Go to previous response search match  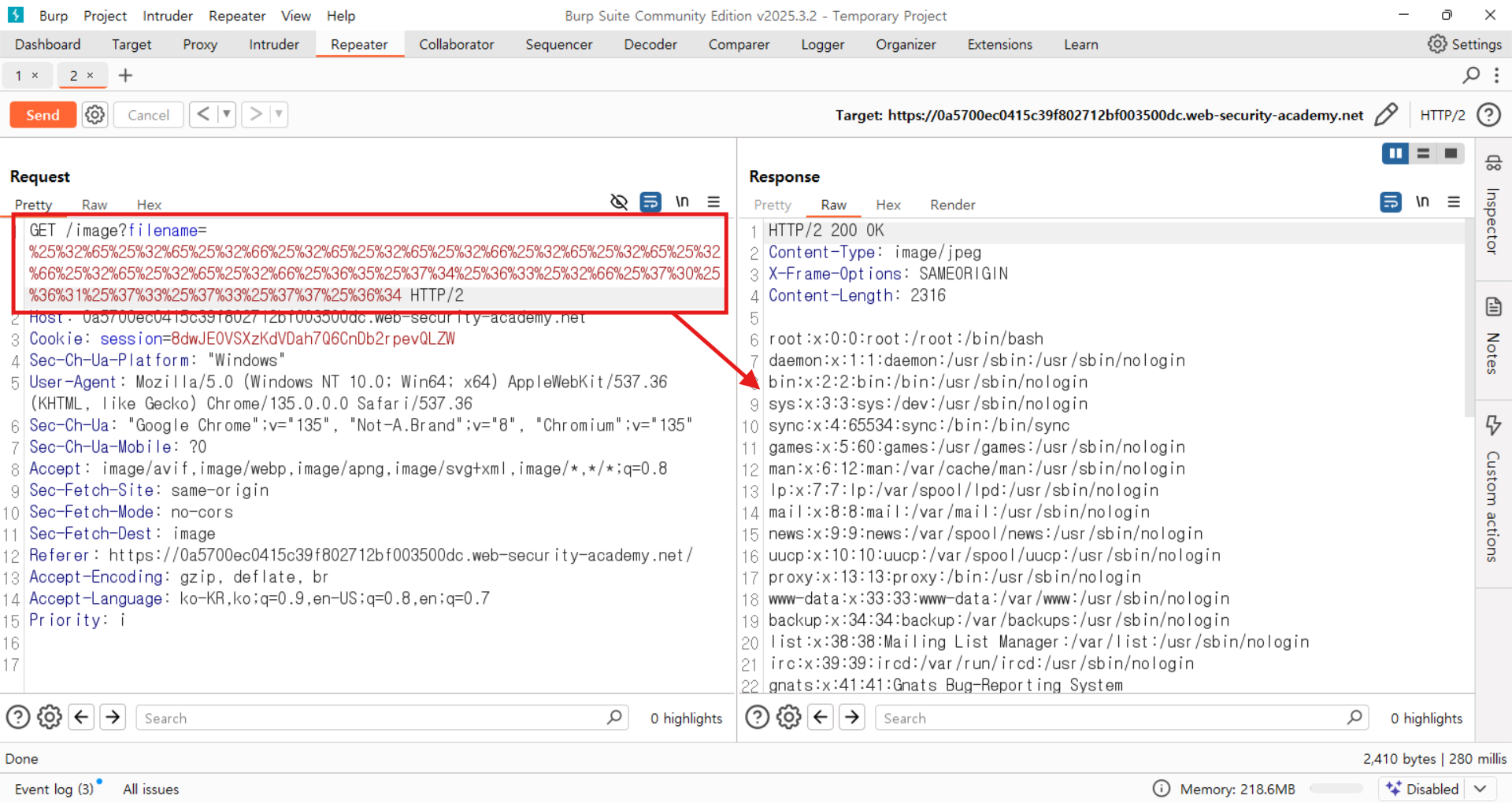[821, 717]
